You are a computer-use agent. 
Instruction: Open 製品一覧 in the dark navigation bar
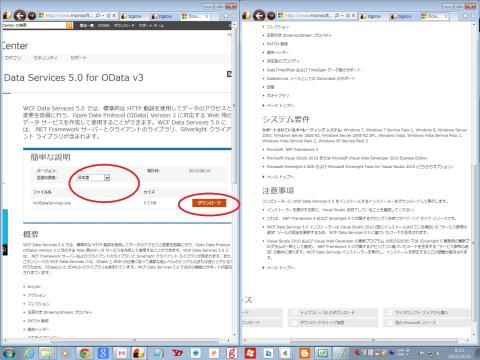(86, 25)
